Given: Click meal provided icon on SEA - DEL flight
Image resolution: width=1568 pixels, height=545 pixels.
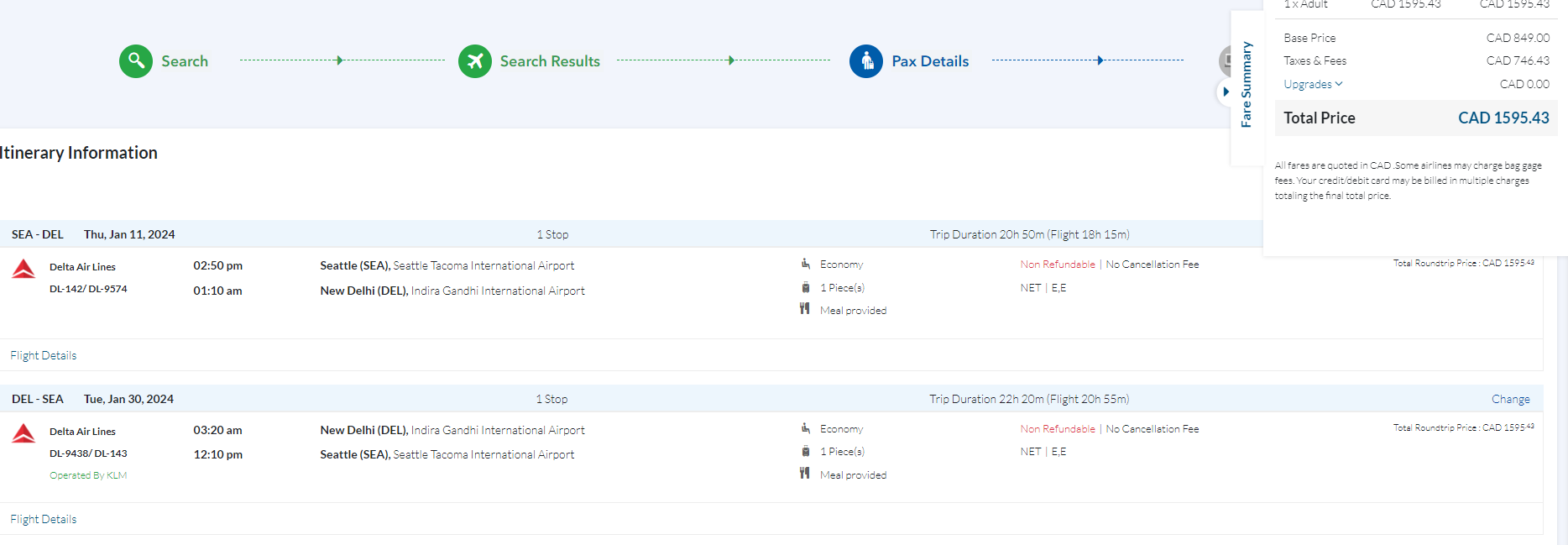Looking at the screenshot, I should [804, 309].
